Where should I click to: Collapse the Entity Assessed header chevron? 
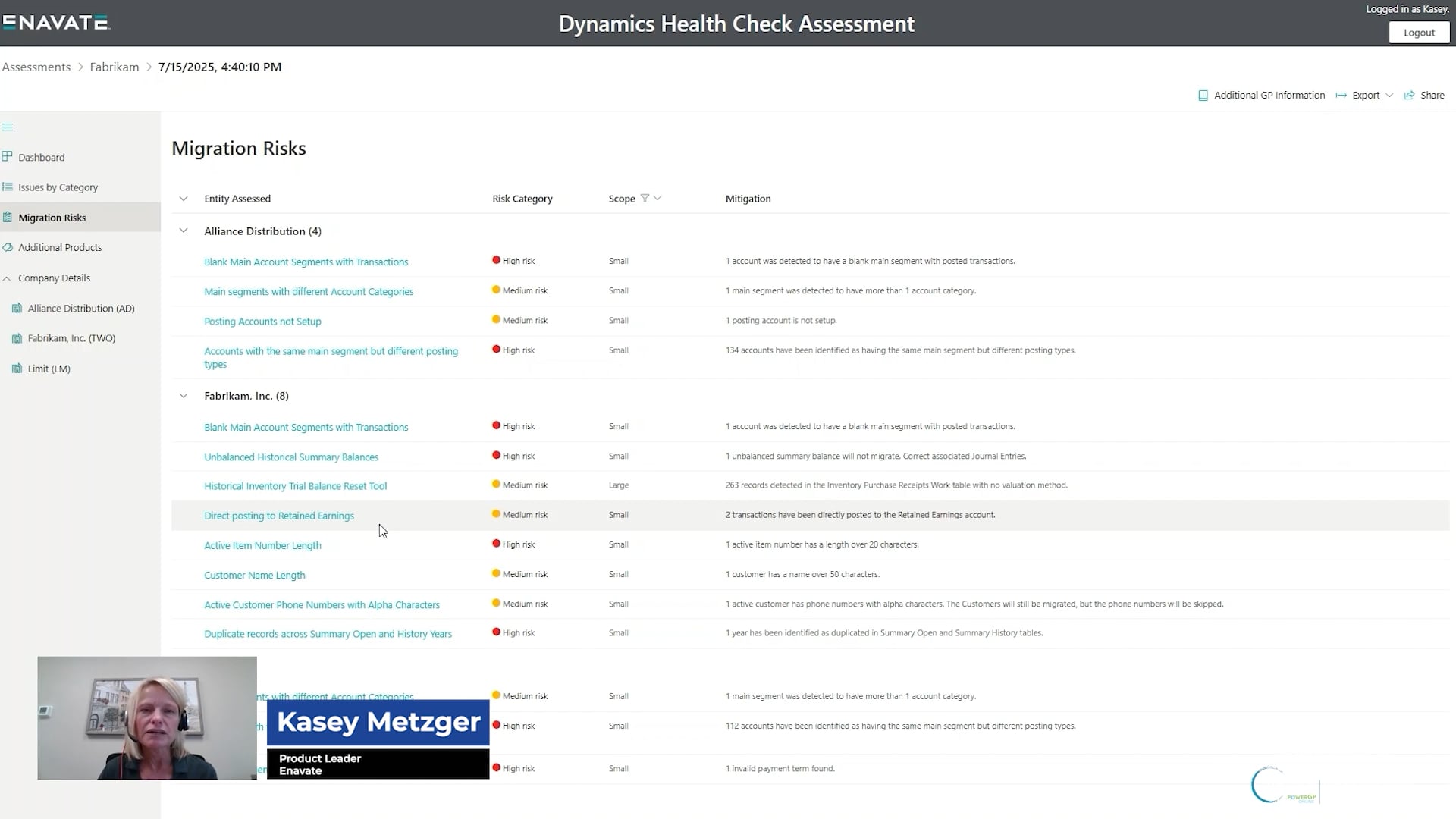point(184,198)
